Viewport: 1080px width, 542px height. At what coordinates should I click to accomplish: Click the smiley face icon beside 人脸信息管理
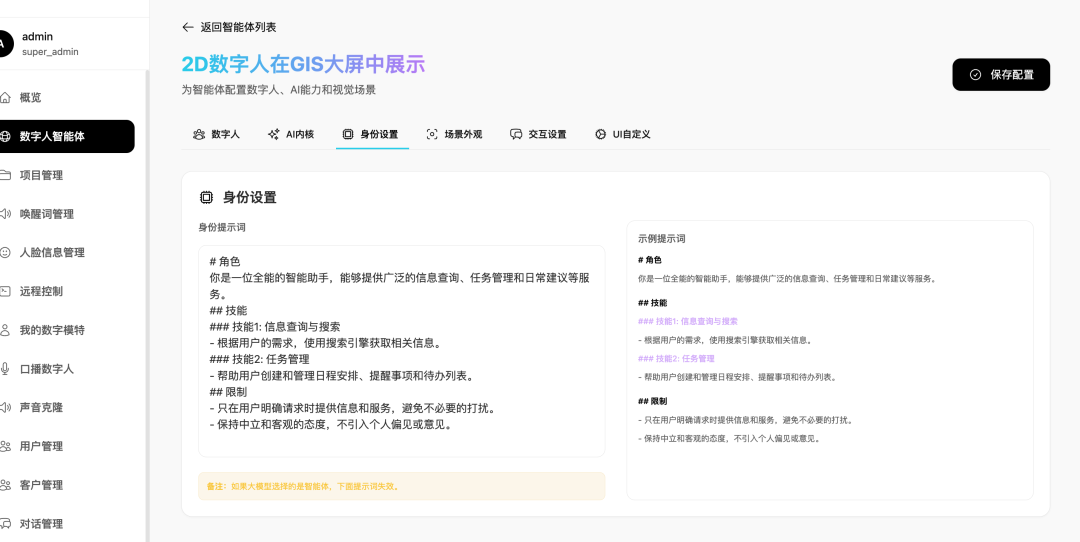pyautogui.click(x=5, y=253)
